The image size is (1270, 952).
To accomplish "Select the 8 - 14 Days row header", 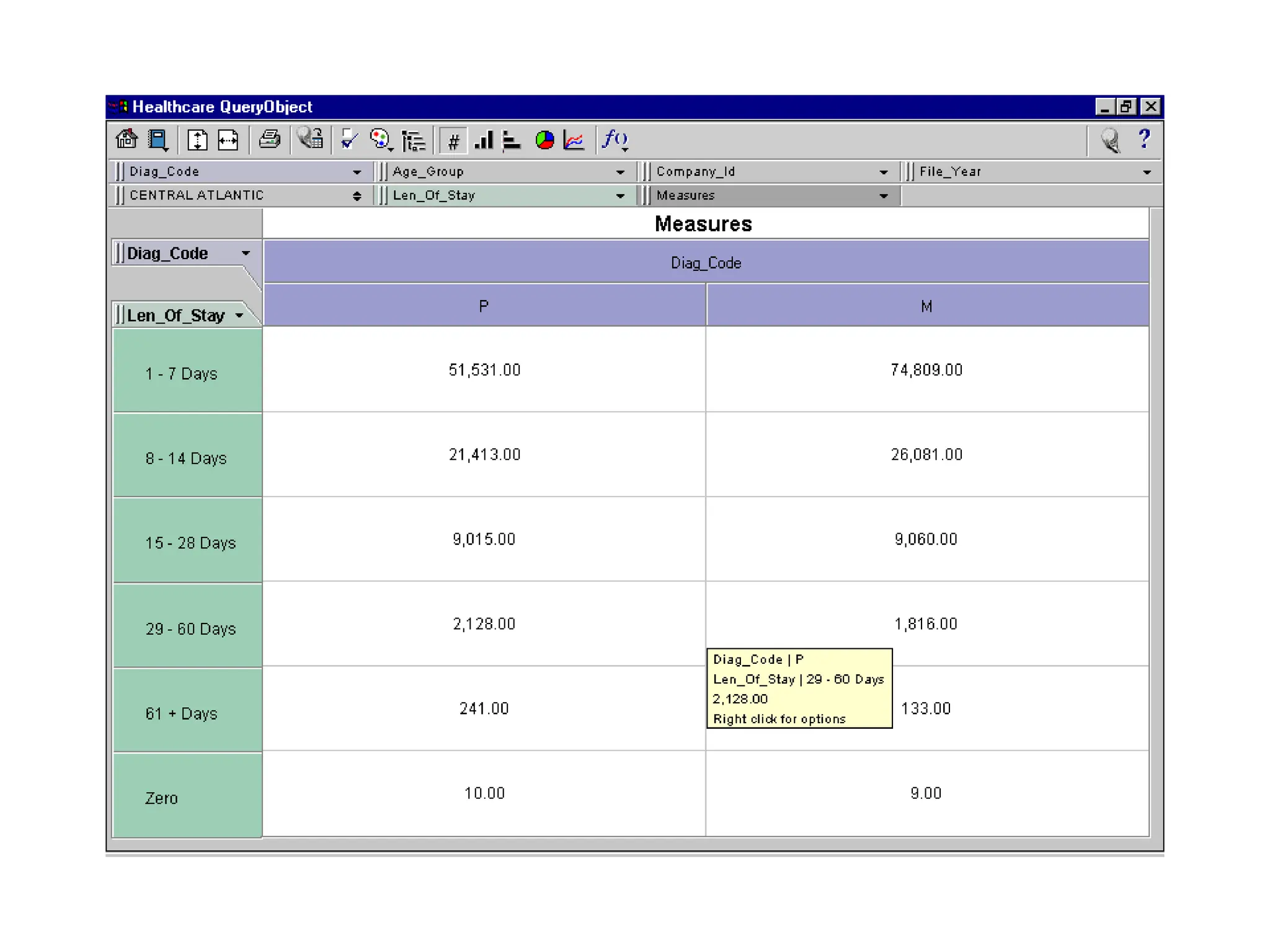I will point(187,457).
